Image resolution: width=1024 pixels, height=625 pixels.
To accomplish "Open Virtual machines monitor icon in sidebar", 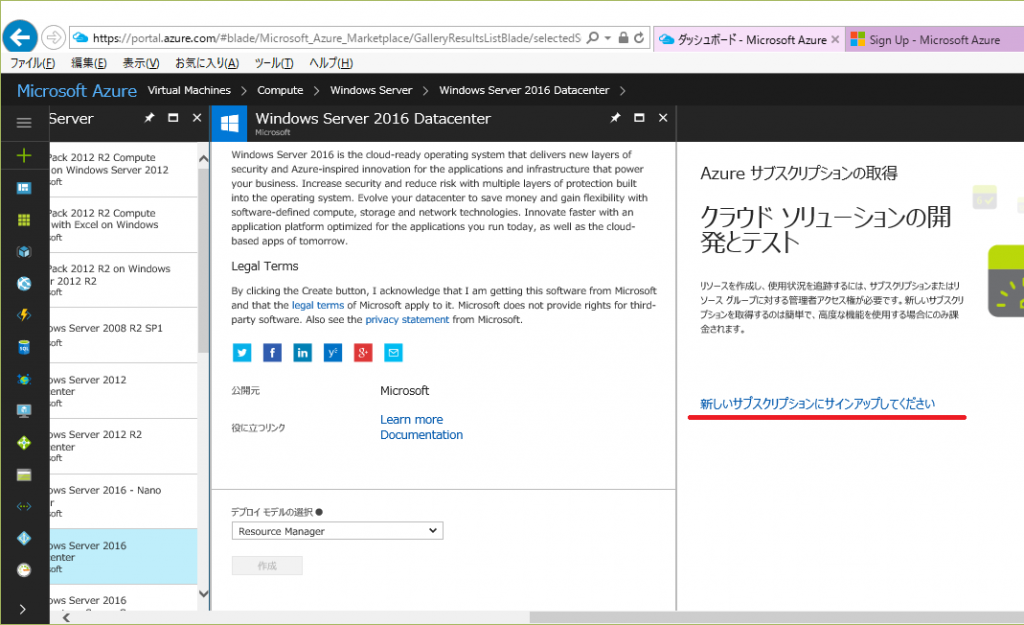I will click(24, 411).
